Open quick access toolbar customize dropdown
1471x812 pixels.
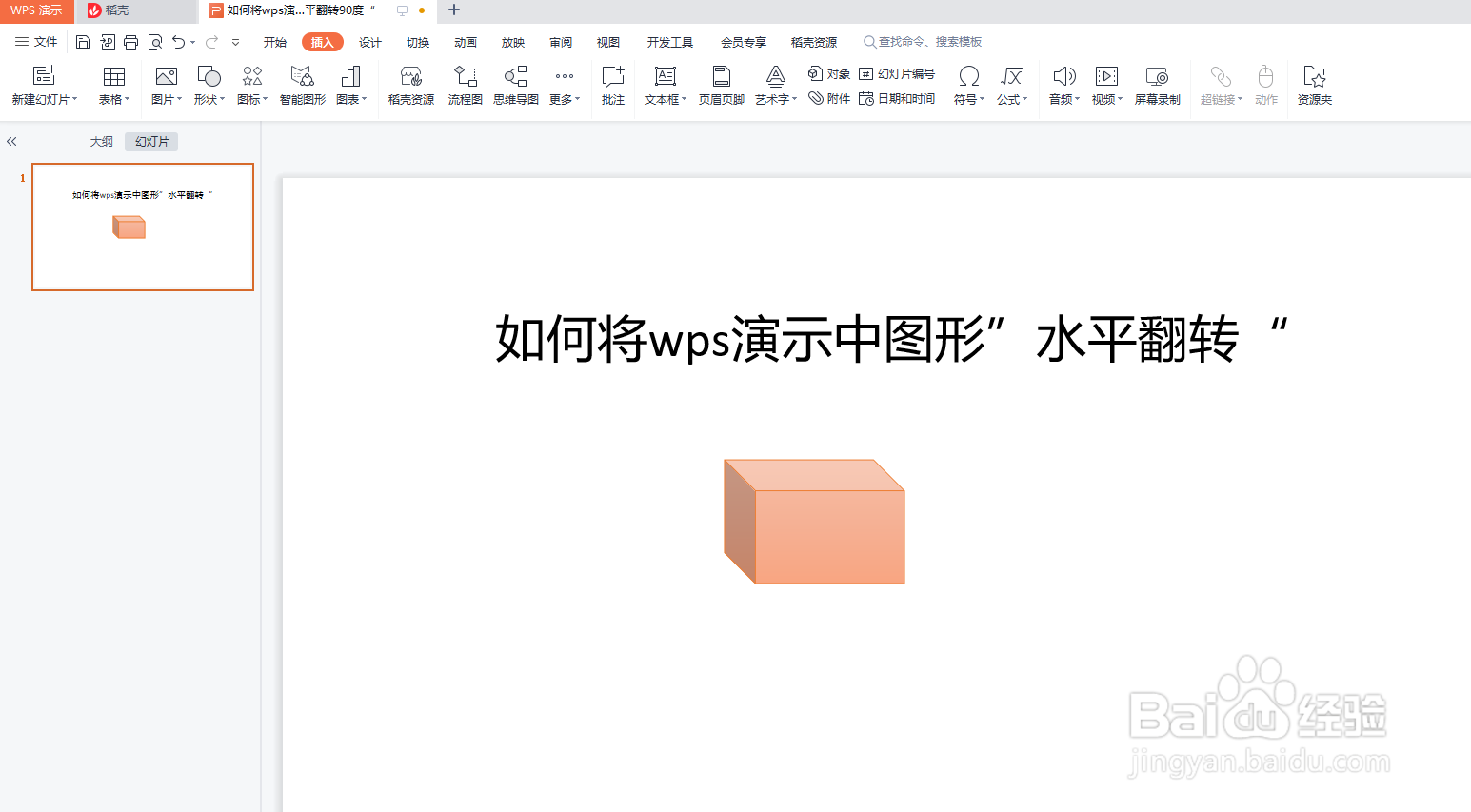[x=235, y=42]
